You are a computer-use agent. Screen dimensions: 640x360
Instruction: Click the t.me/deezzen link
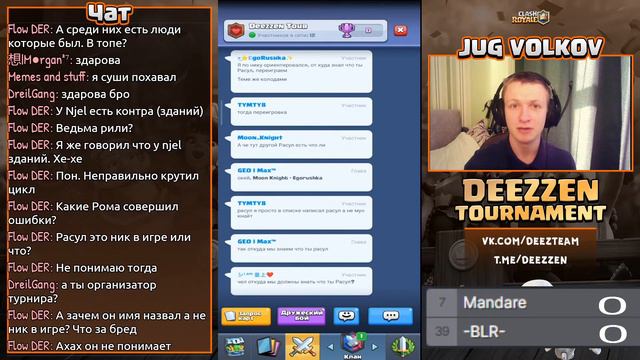530,260
